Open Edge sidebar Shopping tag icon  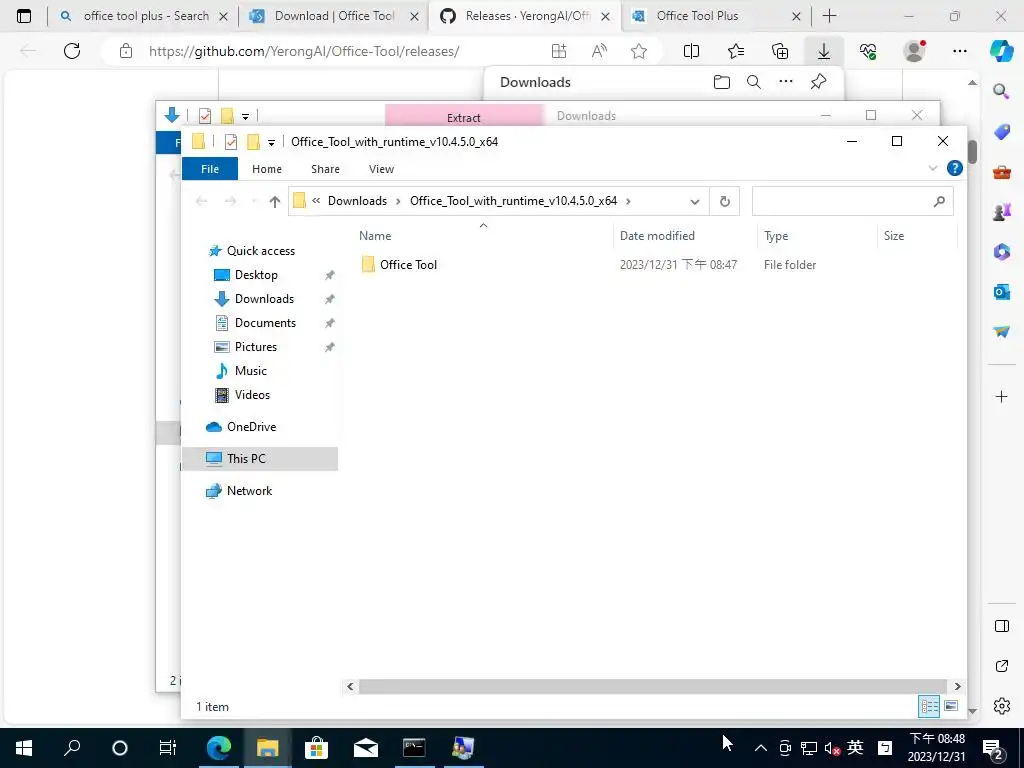pos(1001,132)
